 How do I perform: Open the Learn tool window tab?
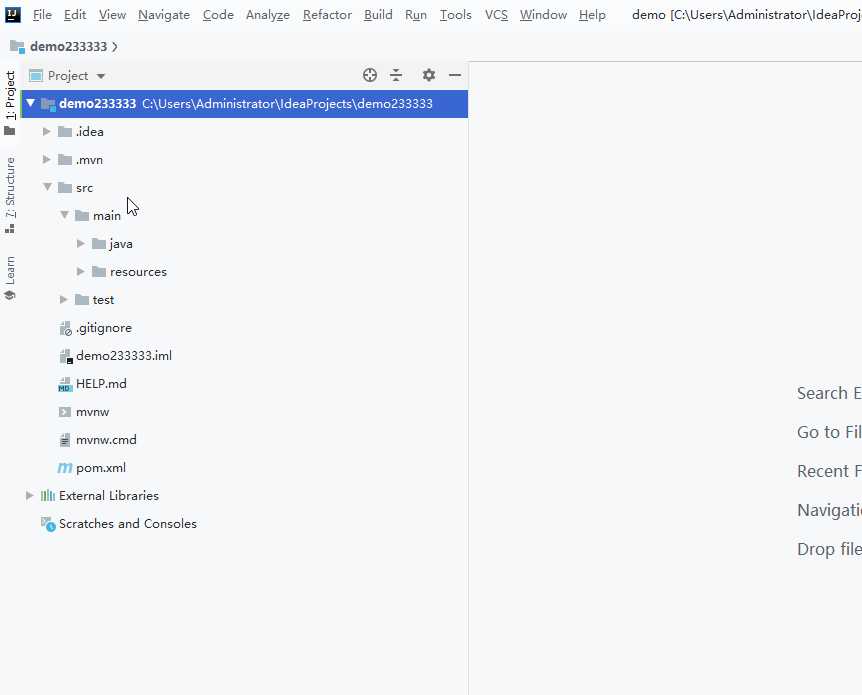point(10,278)
